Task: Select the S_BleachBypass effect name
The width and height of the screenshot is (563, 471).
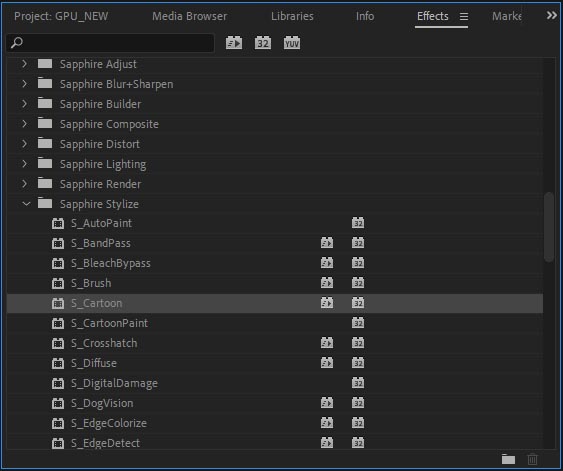Action: pyautogui.click(x=111, y=264)
